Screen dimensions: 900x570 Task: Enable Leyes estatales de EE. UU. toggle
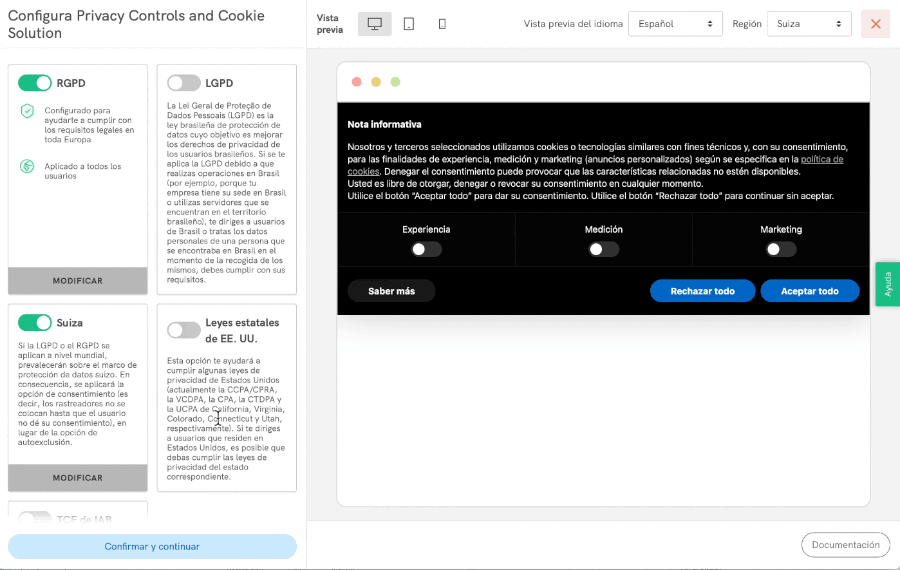[x=184, y=330]
